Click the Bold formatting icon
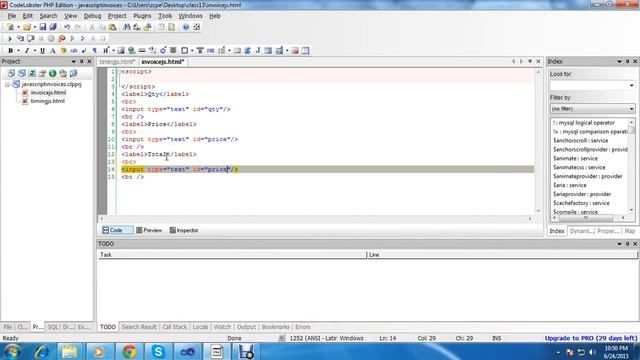This screenshot has width=640, height=360. click(x=10, y=51)
